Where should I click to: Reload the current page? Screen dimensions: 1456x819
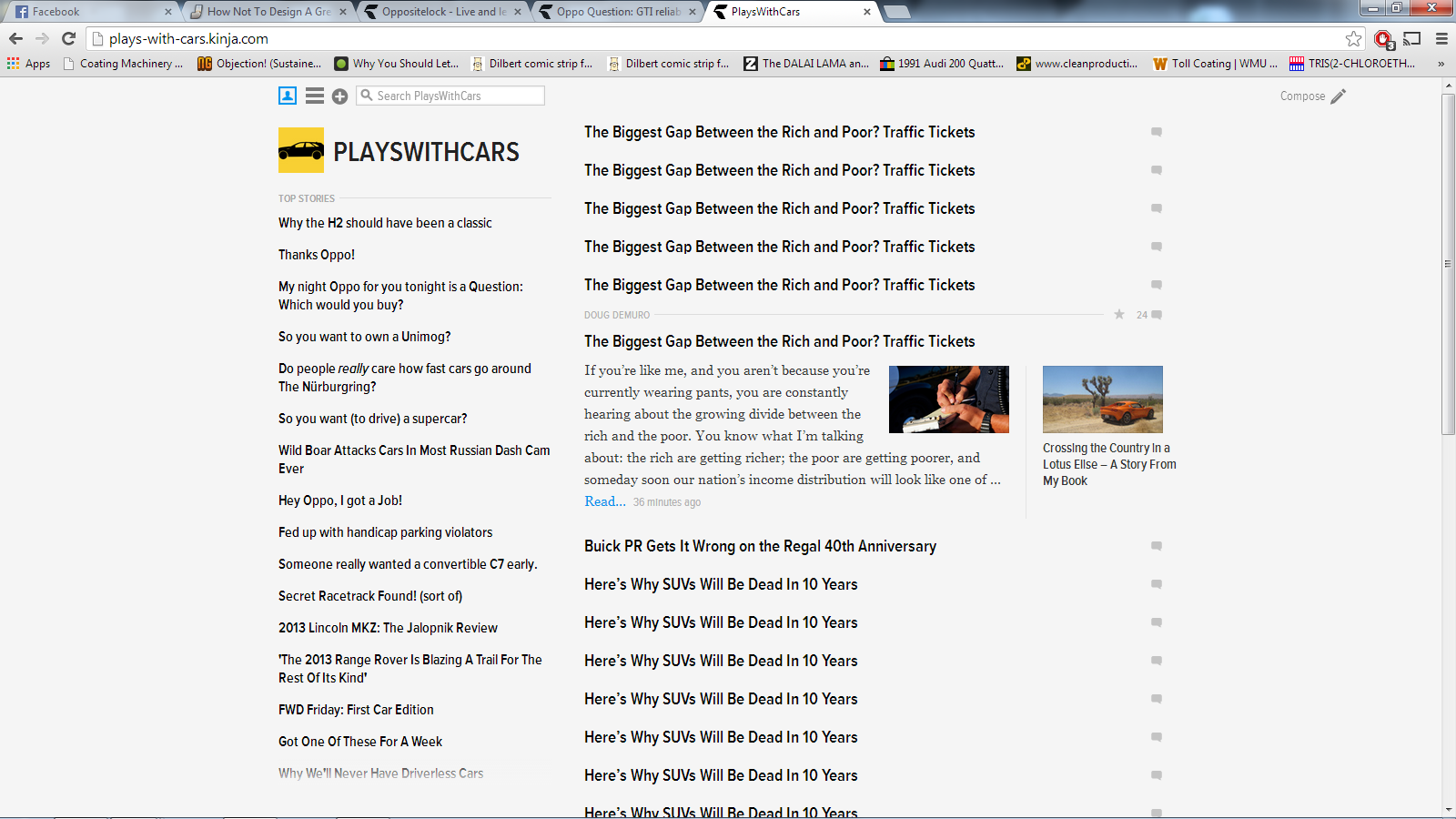pos(68,38)
